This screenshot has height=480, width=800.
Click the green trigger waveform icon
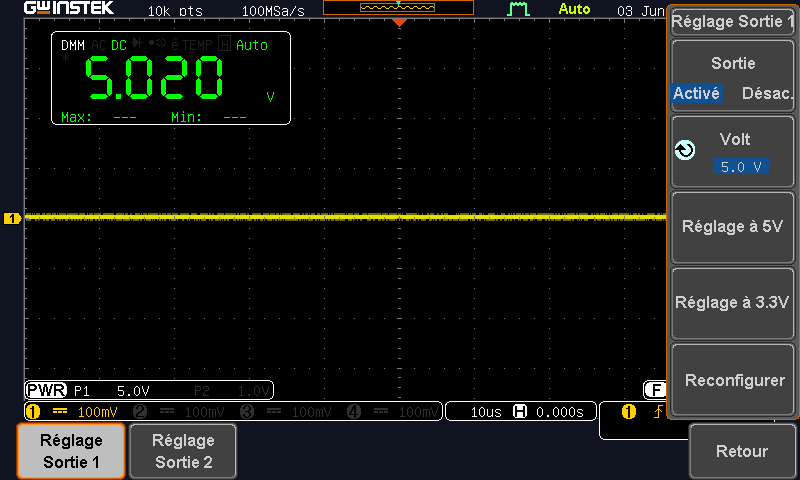click(x=518, y=9)
